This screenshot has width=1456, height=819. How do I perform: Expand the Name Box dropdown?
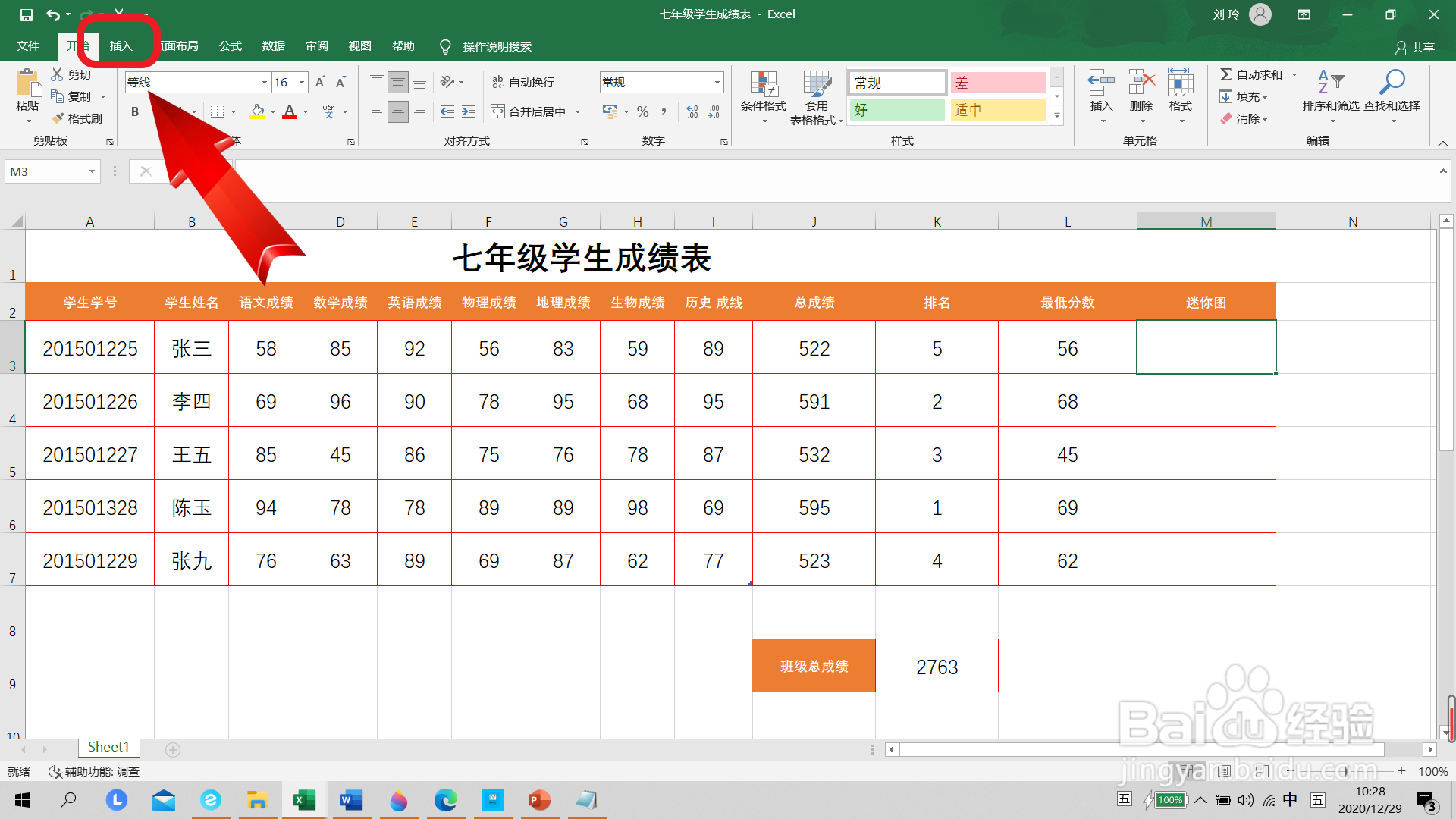[92, 171]
